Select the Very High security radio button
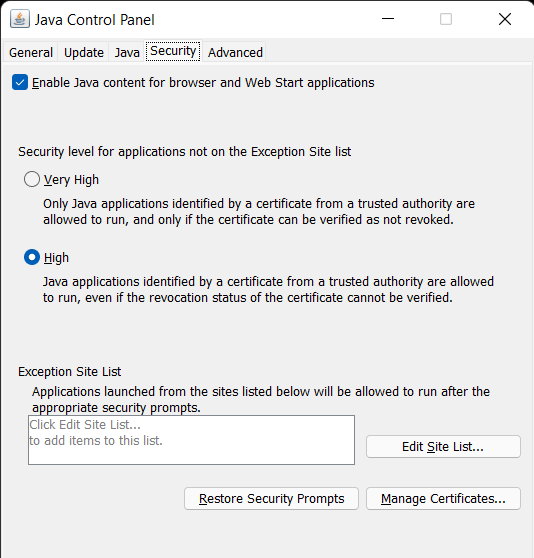Screen dimensions: 534x558 32,179
